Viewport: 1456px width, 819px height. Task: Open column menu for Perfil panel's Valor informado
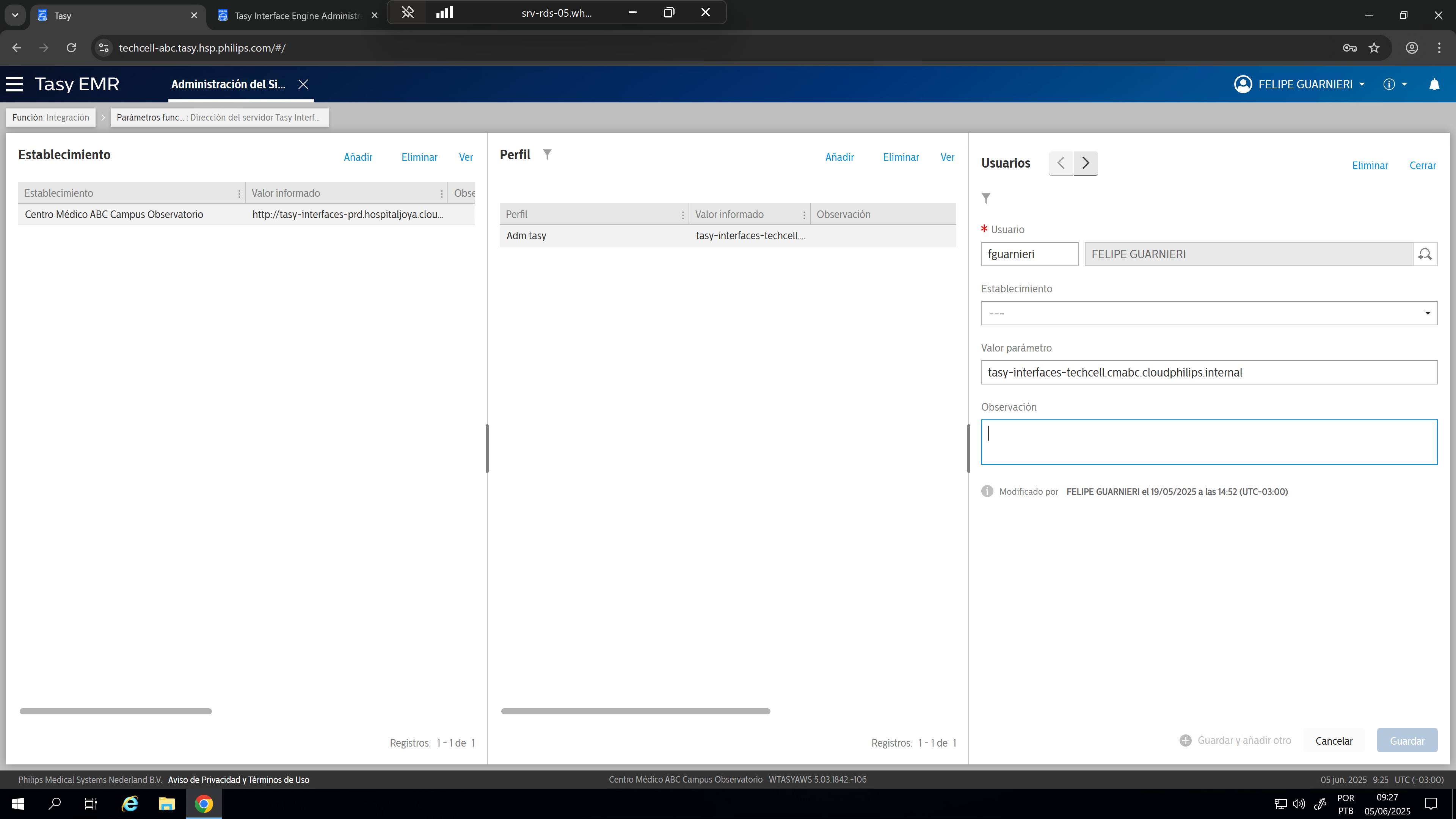coord(804,215)
